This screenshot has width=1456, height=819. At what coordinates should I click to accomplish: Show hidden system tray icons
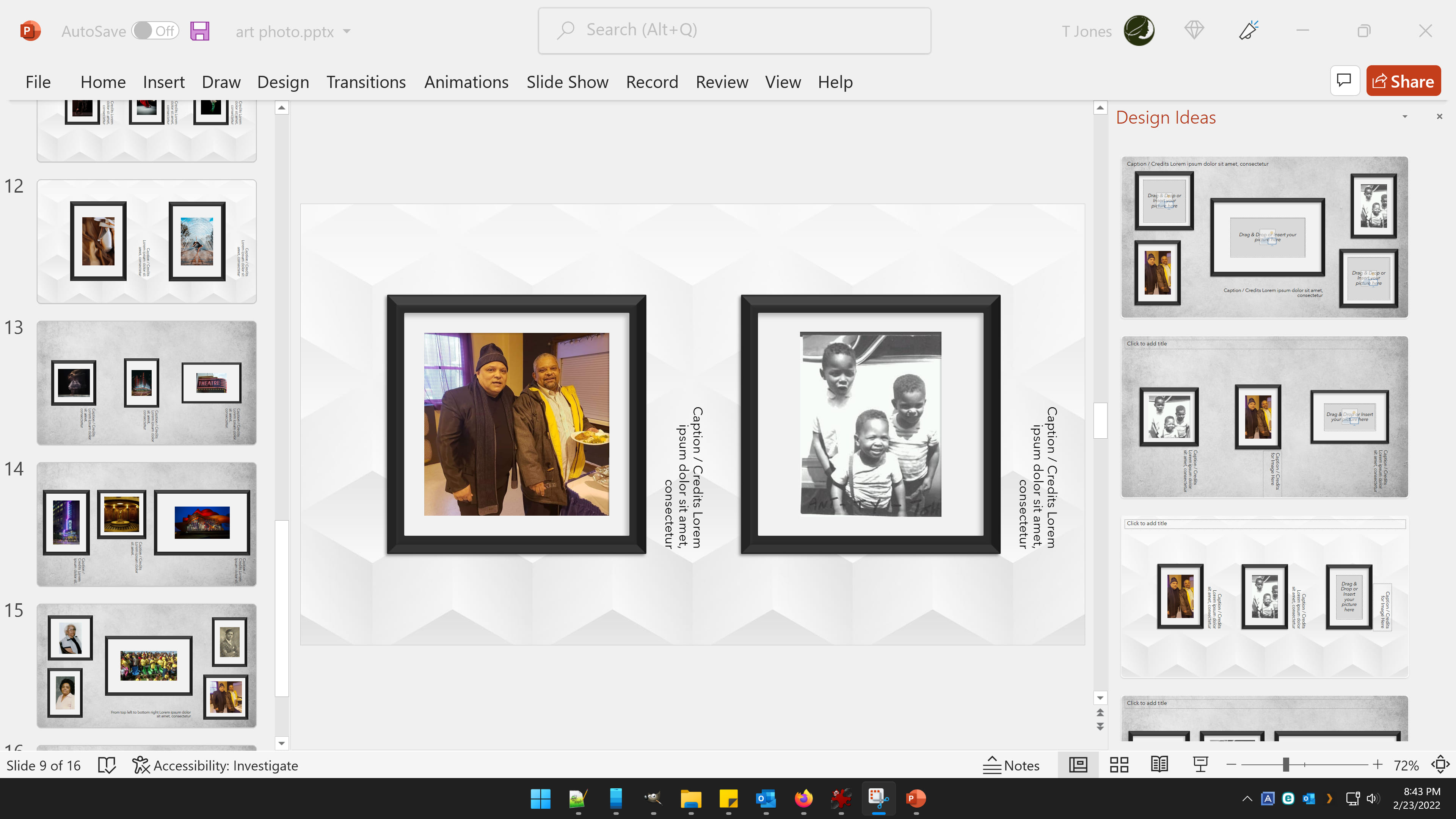coord(1247,799)
